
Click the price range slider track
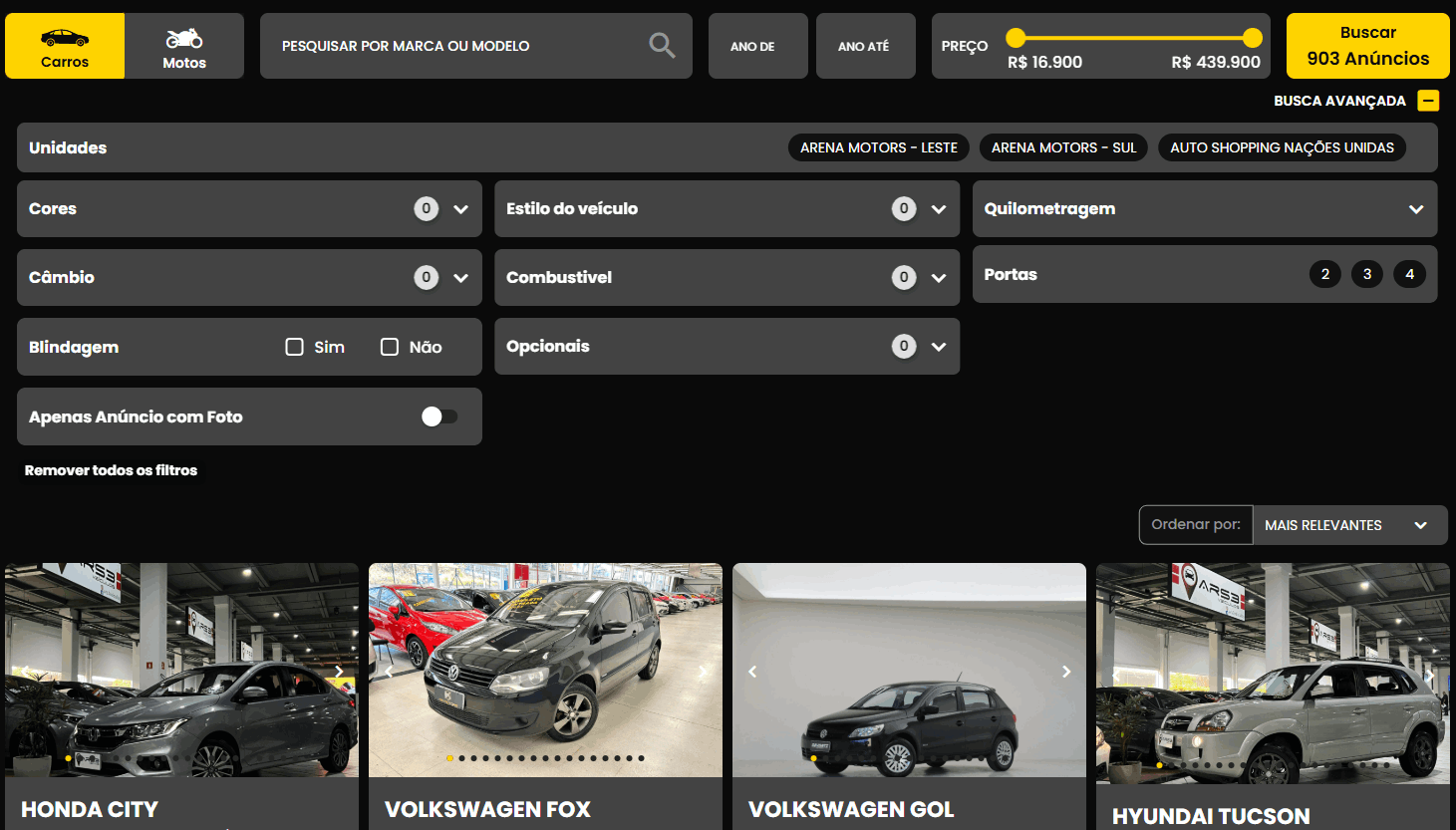coord(1134,38)
